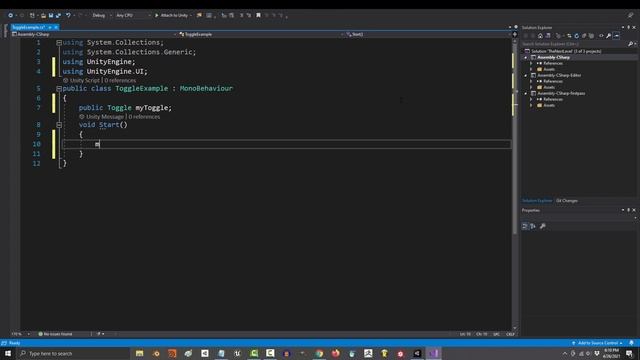The image size is (640, 360).
Task: Pin the Solution Explorer panel
Action: coord(629,27)
